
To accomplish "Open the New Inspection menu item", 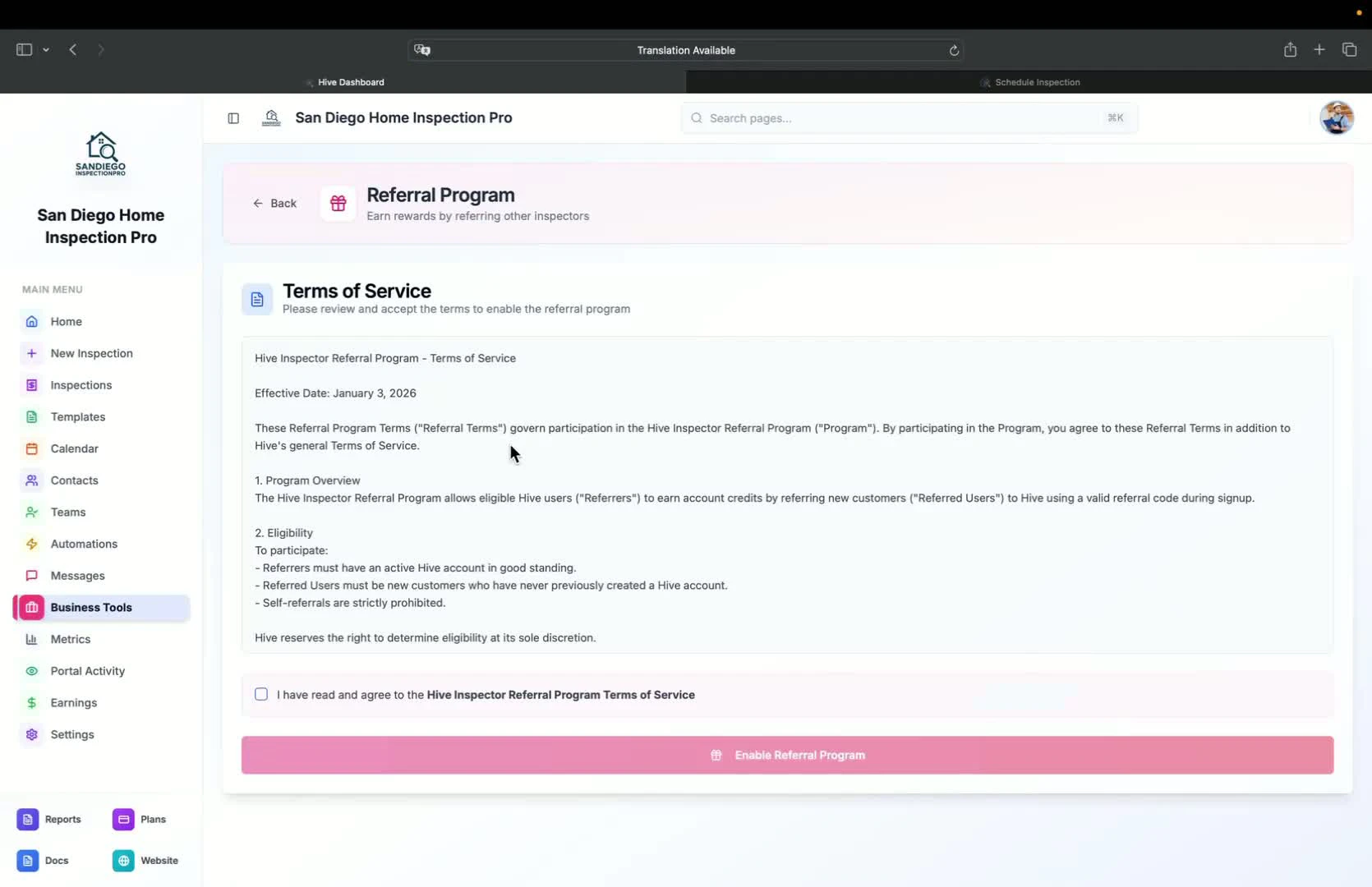I will pyautogui.click(x=101, y=353).
